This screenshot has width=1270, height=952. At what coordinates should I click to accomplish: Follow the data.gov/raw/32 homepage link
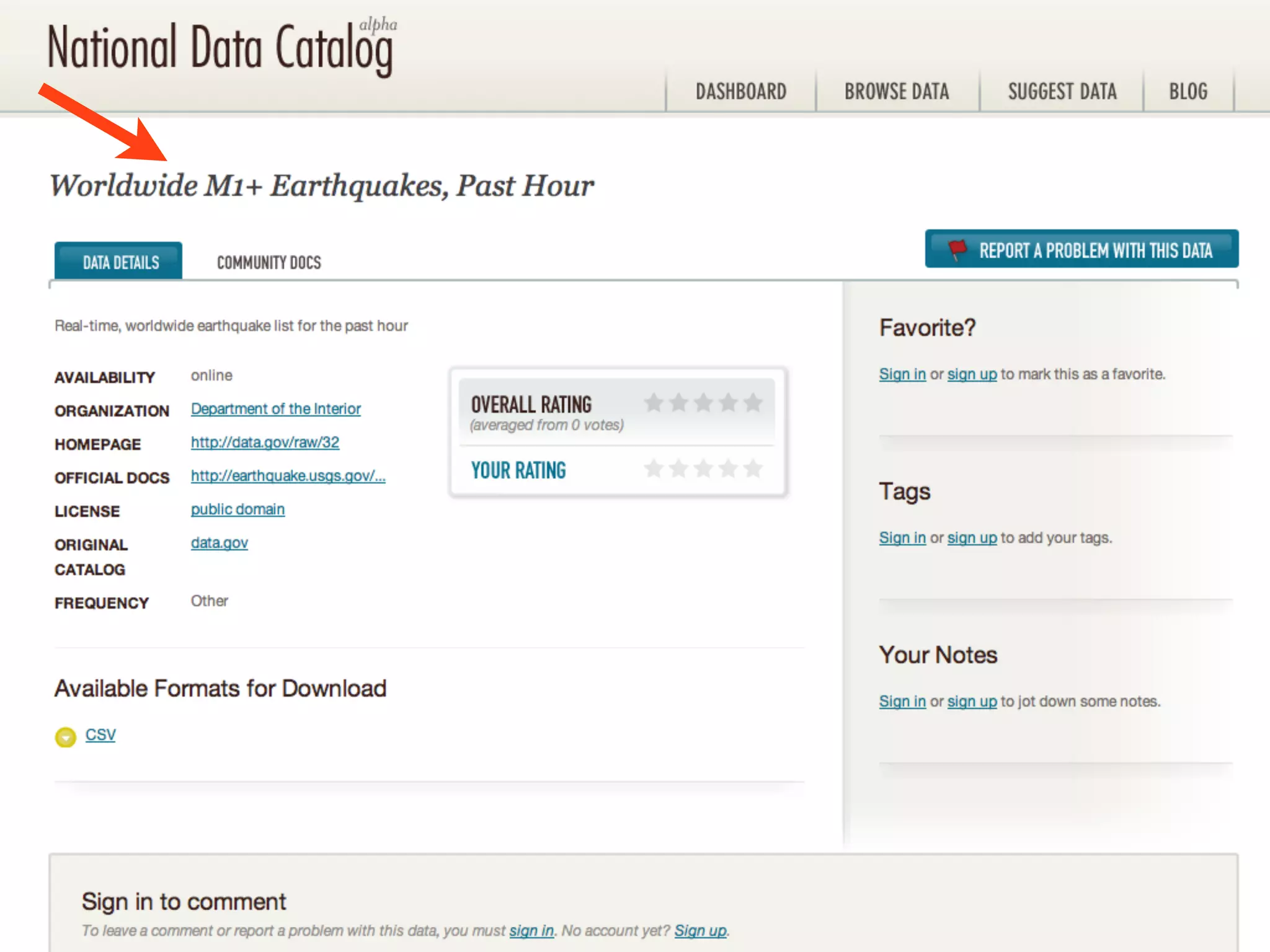tap(265, 443)
